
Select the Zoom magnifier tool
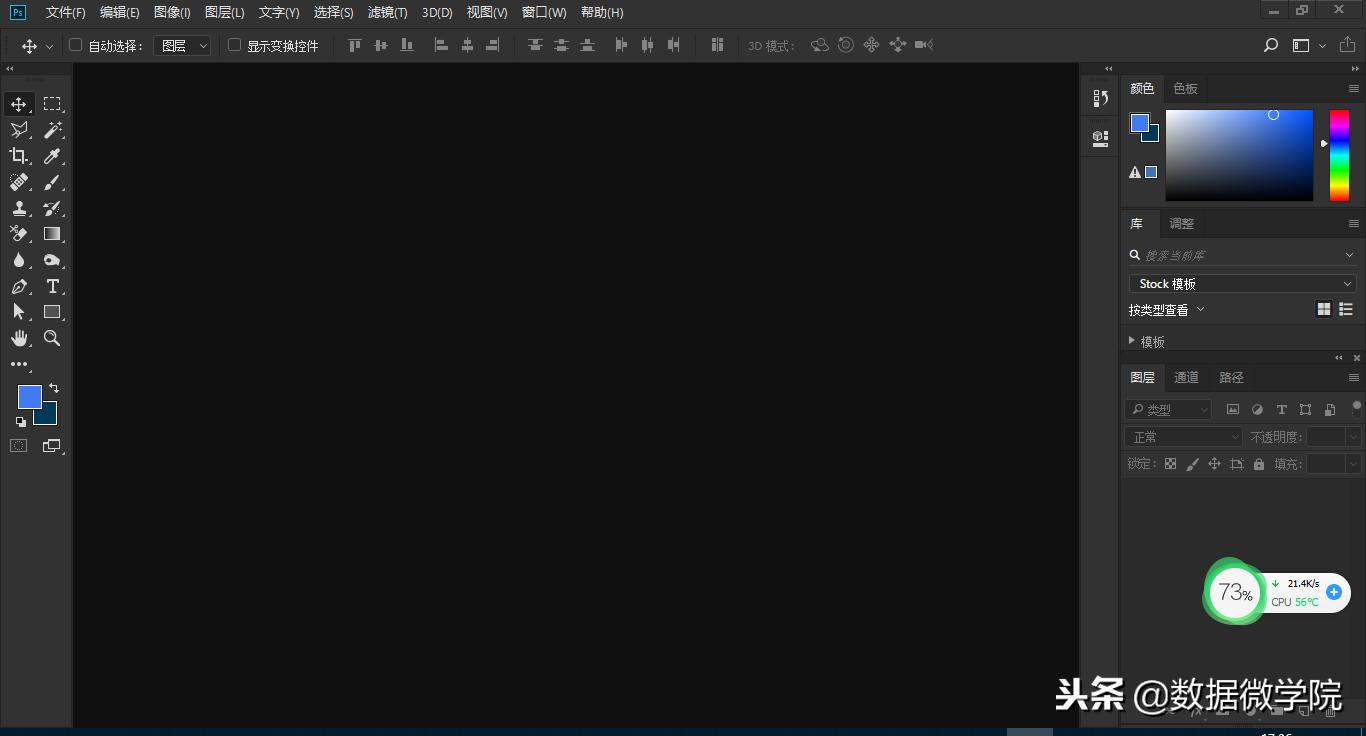pos(52,338)
